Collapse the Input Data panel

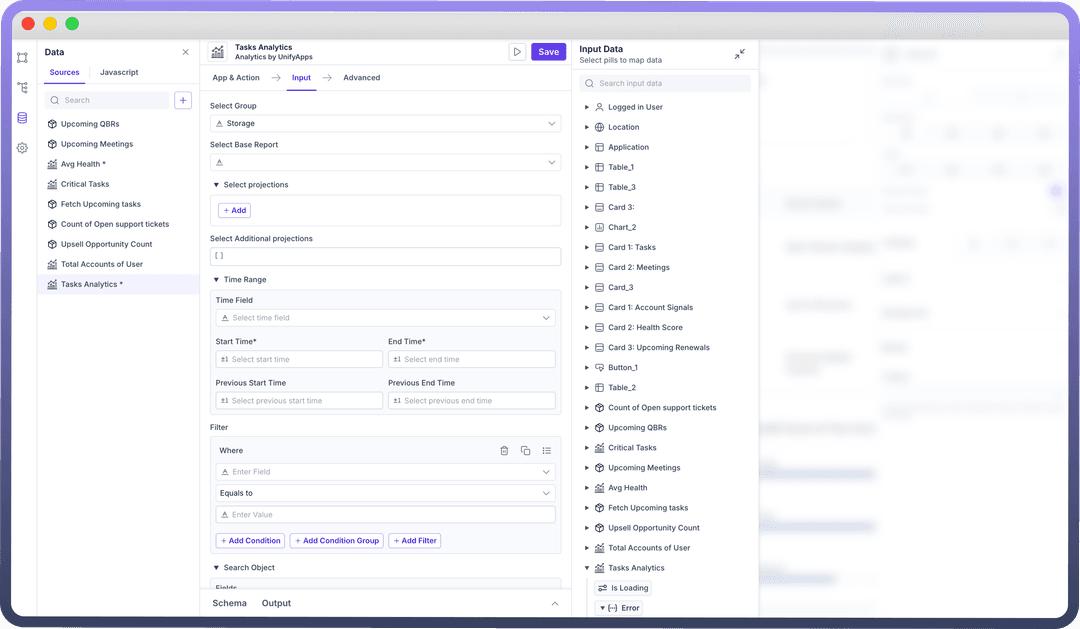[739, 54]
